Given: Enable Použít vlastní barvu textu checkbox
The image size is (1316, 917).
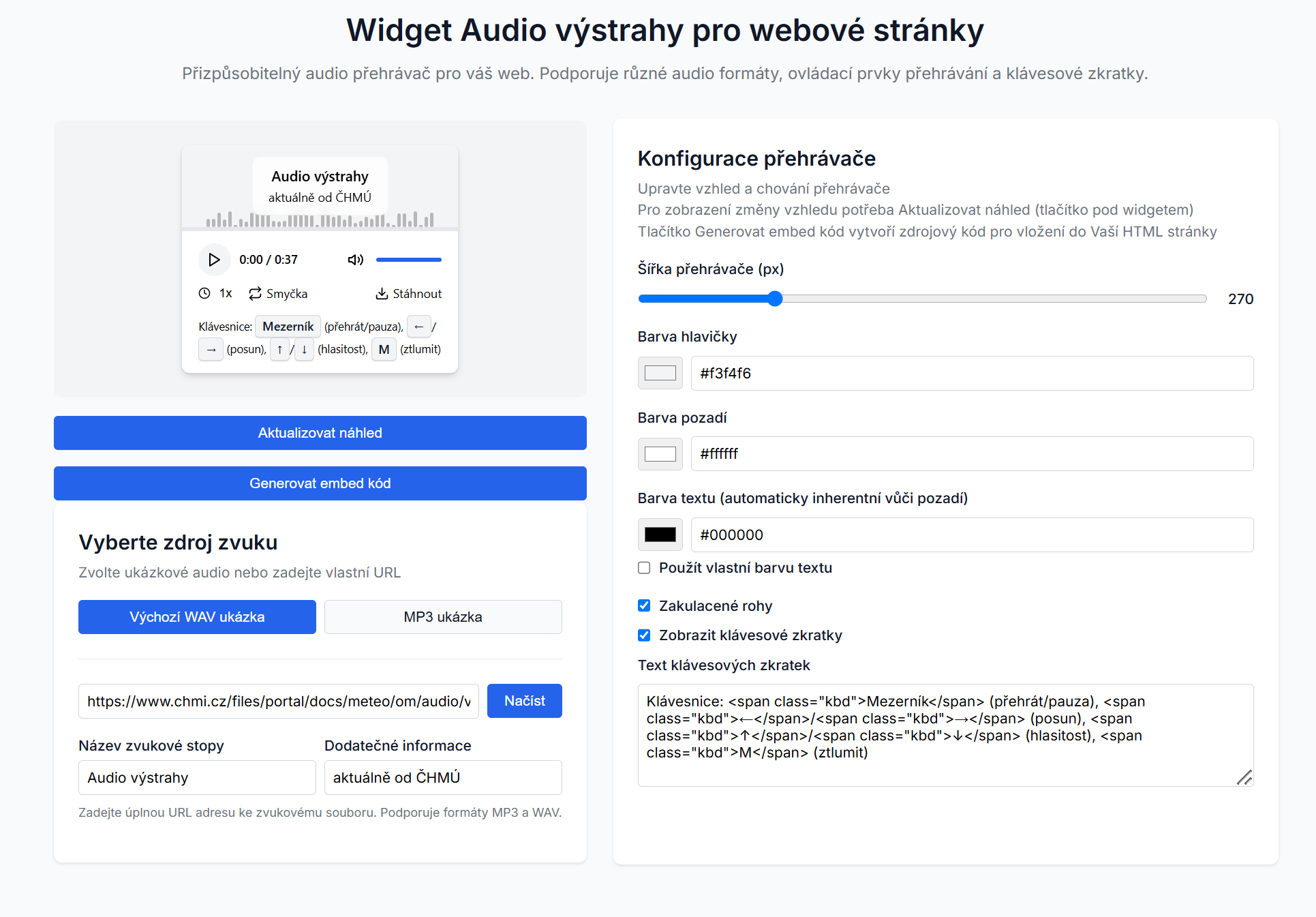Looking at the screenshot, I should point(644,568).
